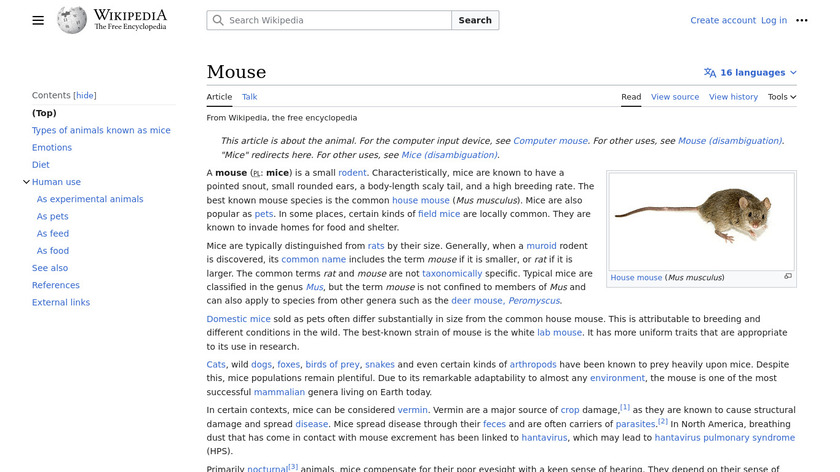The image size is (840, 472).
Task: Open the View history tab
Action: [733, 97]
